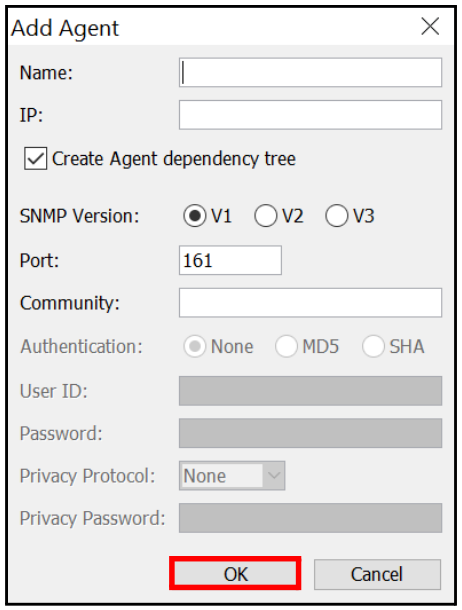This screenshot has width=462, height=610.
Task: Uncheck Create Agent dependency tree checkbox
Action: click(35, 158)
